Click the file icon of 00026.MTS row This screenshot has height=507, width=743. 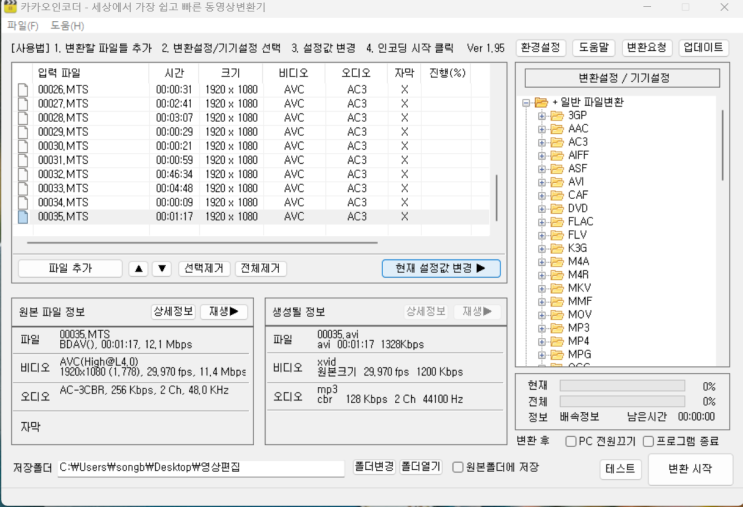(x=23, y=90)
